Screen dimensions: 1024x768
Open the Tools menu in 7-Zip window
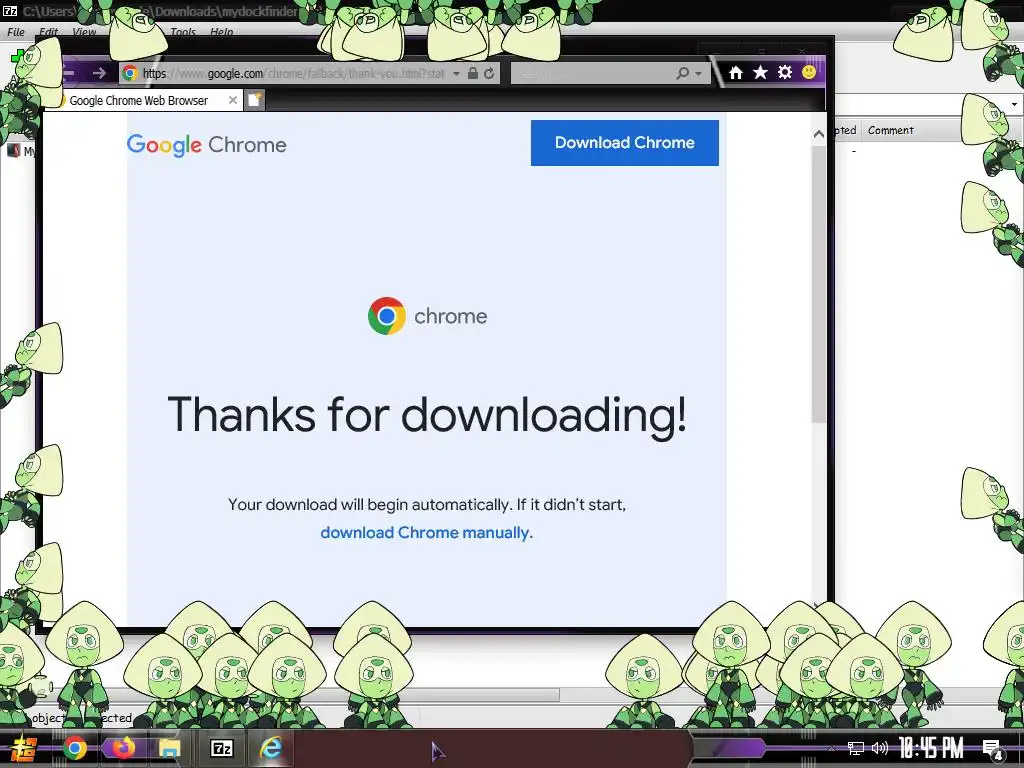(x=183, y=31)
